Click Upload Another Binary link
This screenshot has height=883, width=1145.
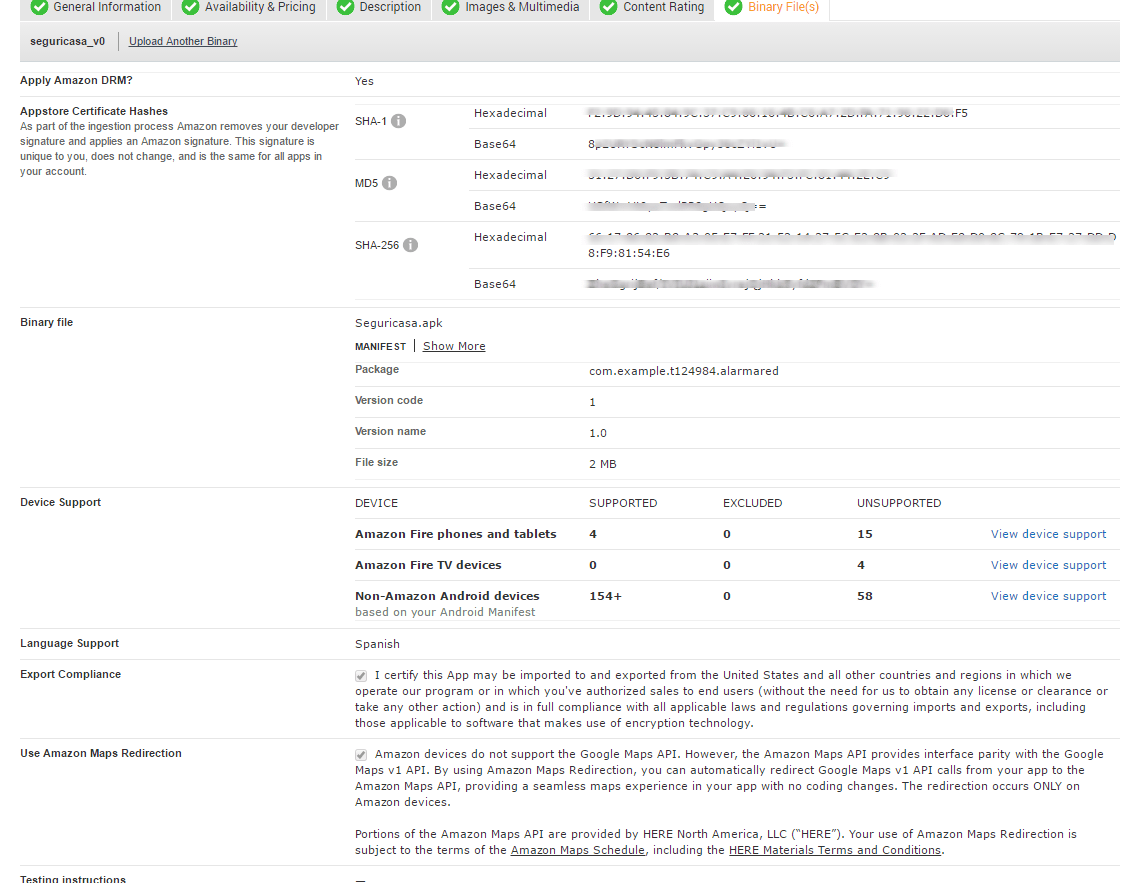(x=183, y=42)
